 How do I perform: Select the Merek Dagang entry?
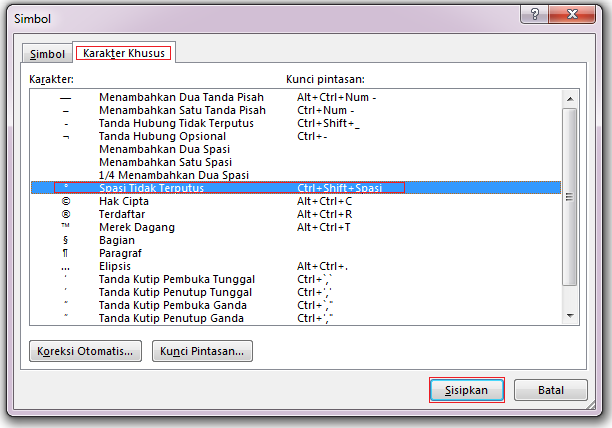click(296, 227)
